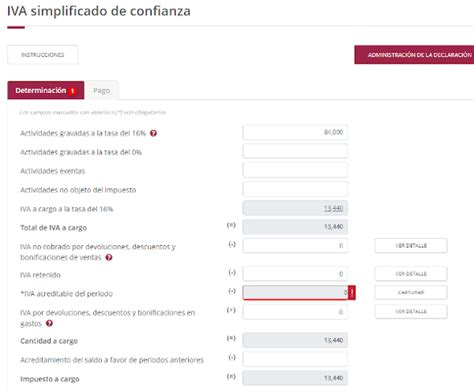Viewport: 474px width, 391px height.
Task: Click help icon beside Actividades gravadas 16%
Action: tap(153, 133)
